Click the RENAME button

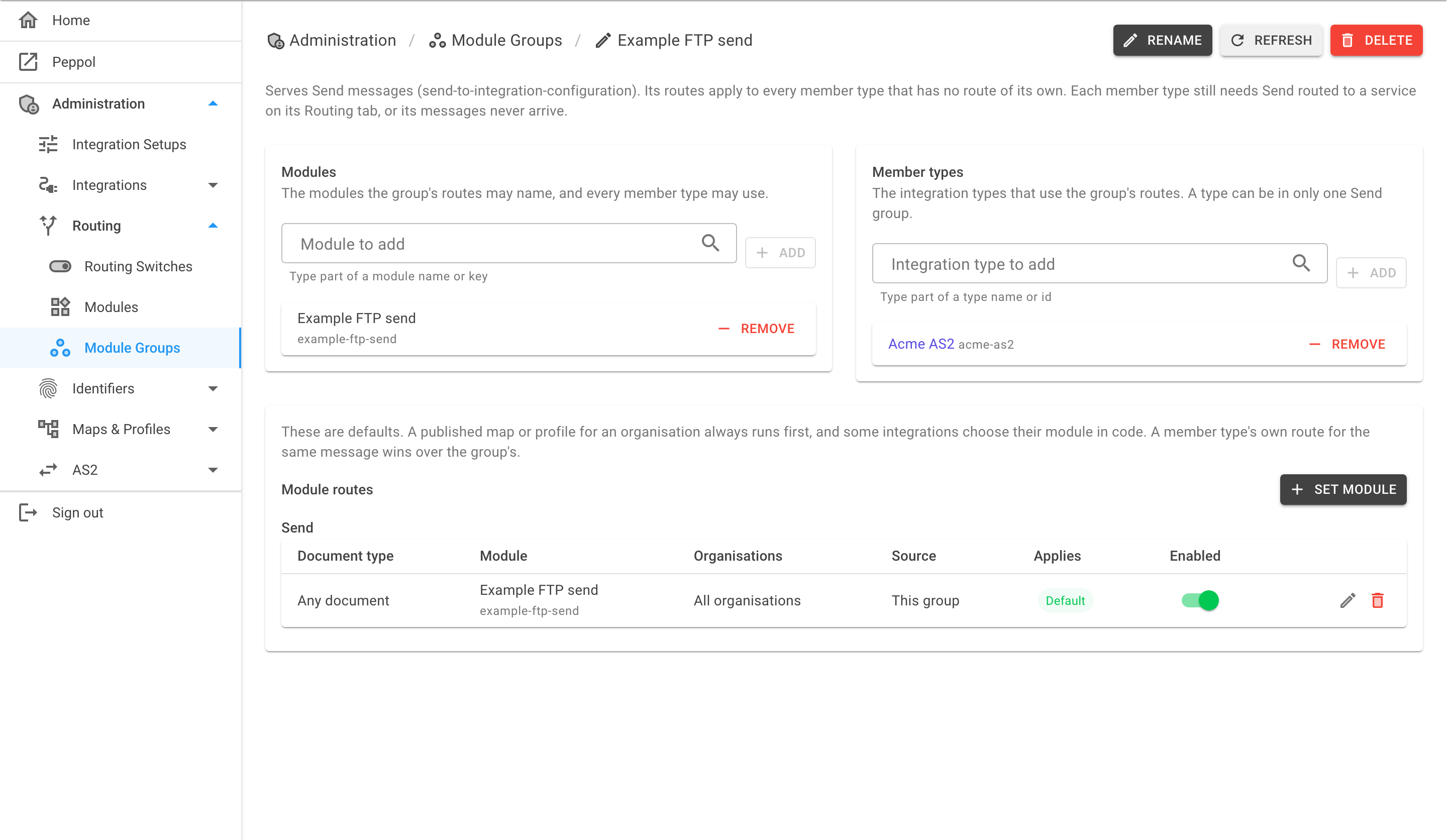(x=1162, y=40)
